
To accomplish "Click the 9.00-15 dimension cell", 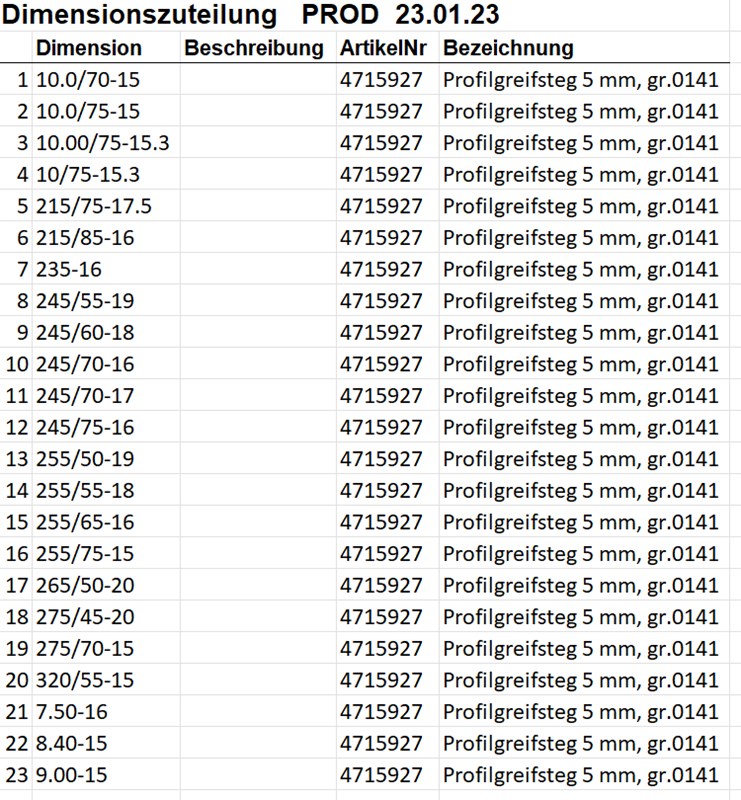I will [x=71, y=775].
